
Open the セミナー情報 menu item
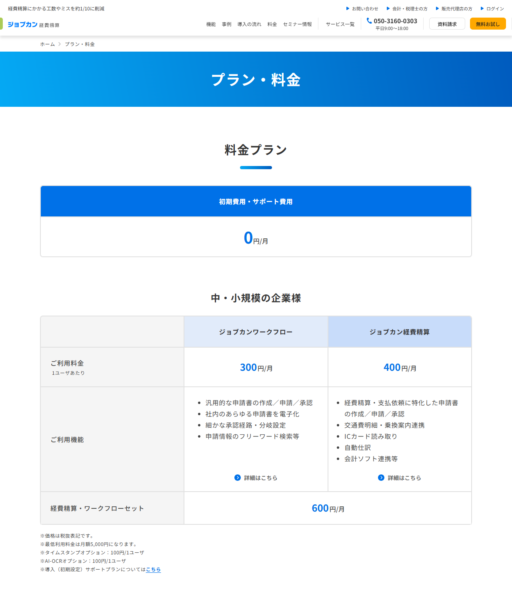(x=297, y=24)
